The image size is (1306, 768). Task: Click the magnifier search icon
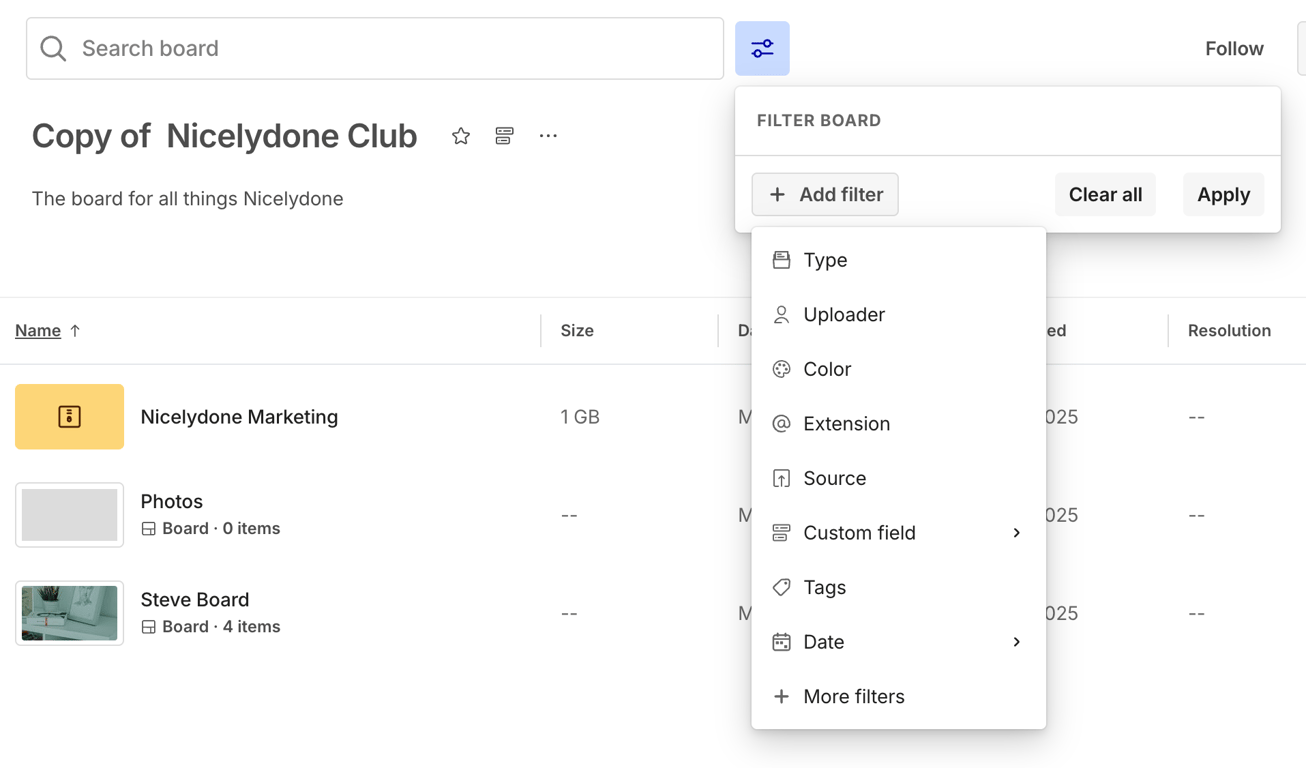[53, 48]
